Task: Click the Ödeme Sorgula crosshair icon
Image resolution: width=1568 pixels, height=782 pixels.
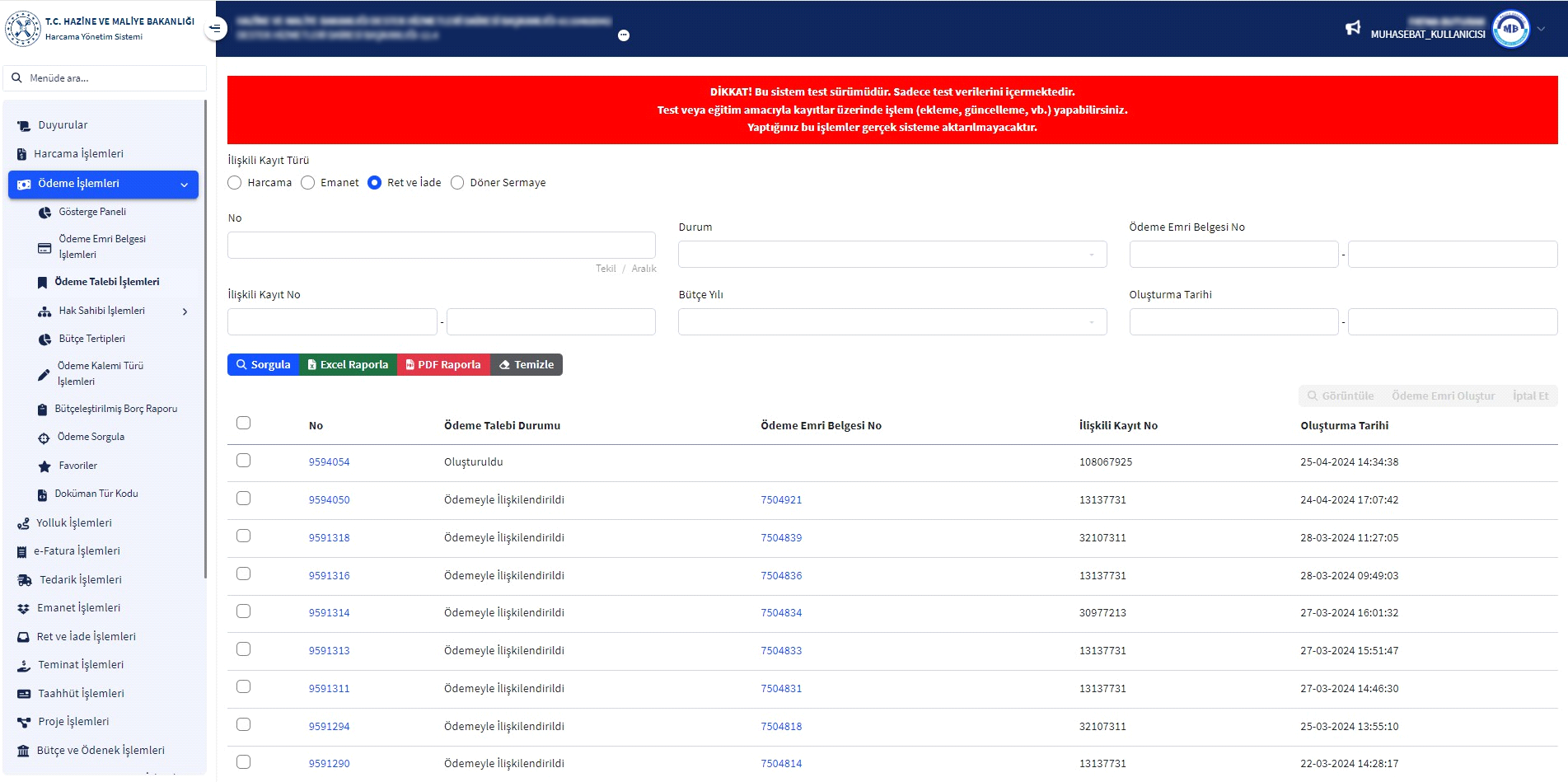Action: [x=44, y=438]
